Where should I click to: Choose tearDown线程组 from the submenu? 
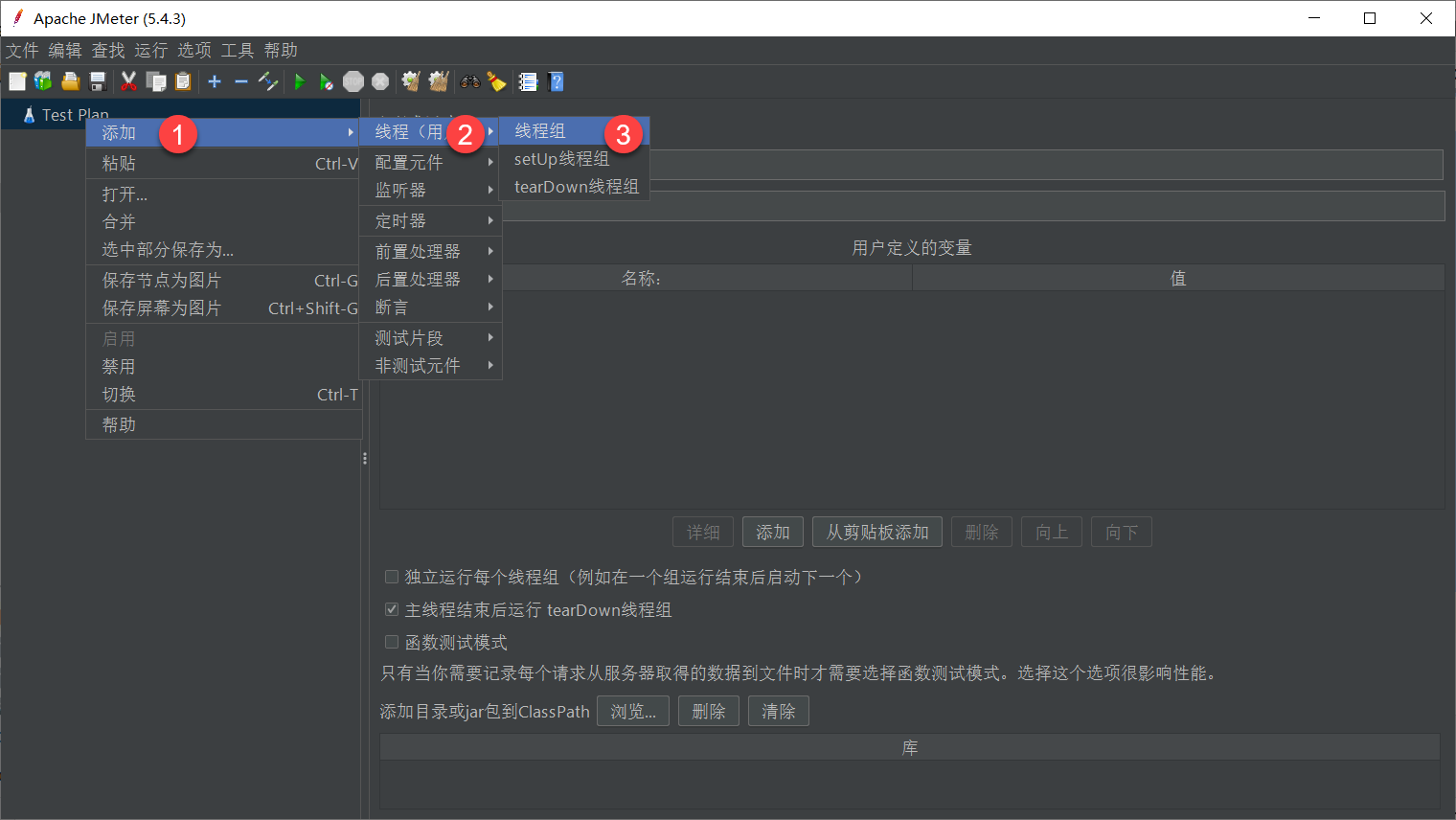(574, 186)
